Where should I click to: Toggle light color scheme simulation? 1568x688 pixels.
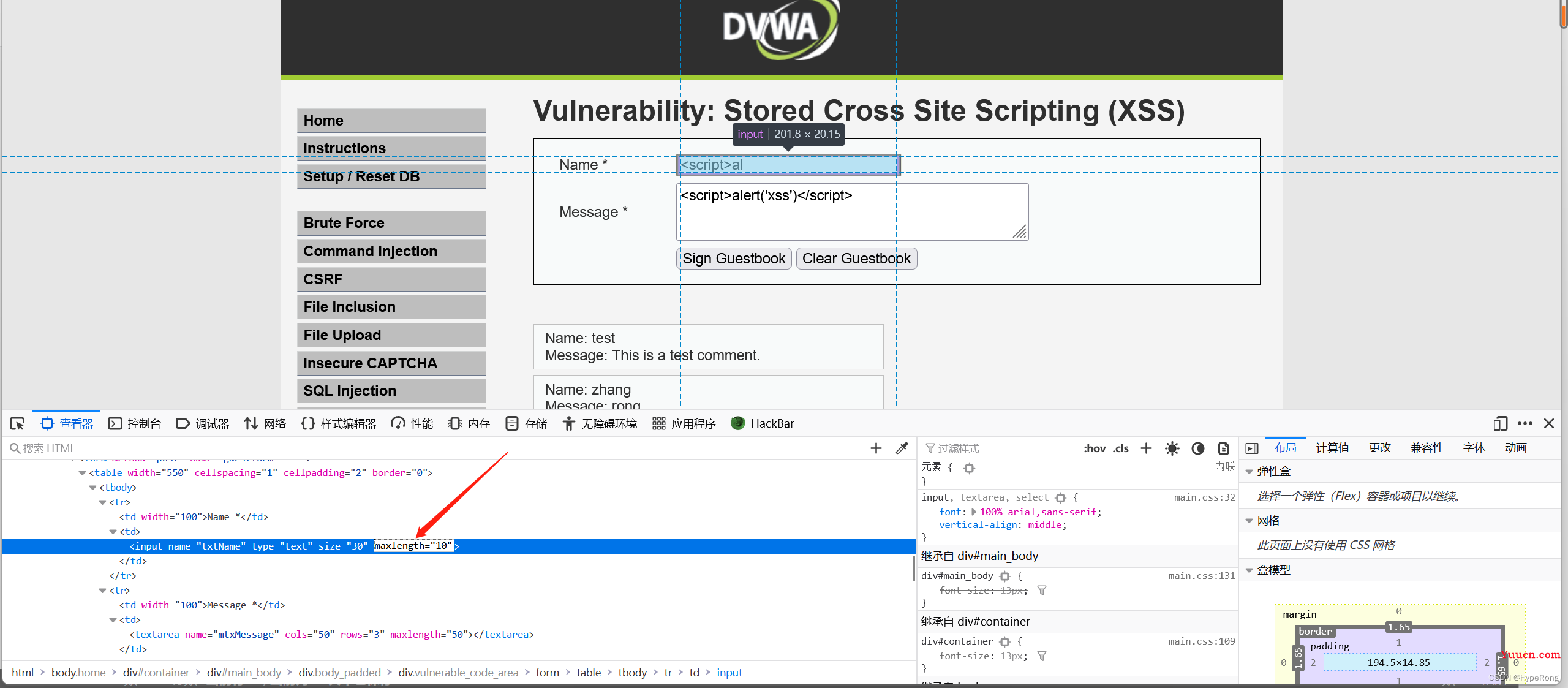pos(1172,448)
